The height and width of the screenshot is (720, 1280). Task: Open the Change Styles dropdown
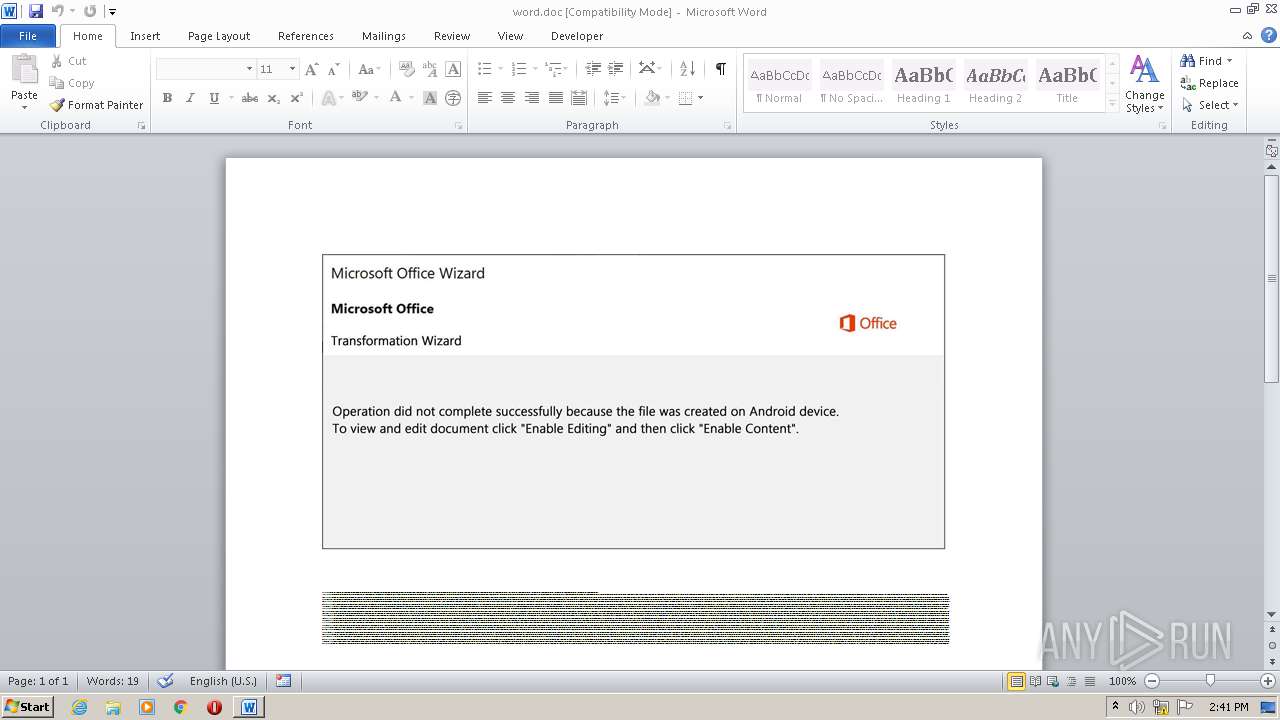(x=1144, y=85)
